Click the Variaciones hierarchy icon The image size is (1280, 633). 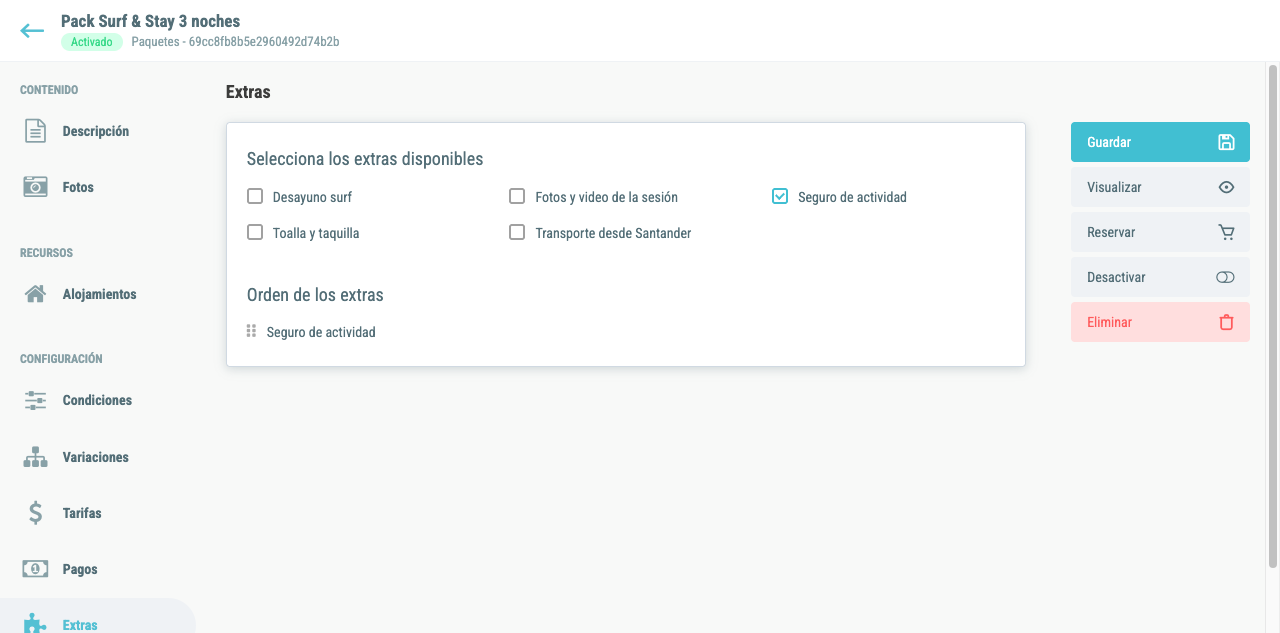(35, 457)
